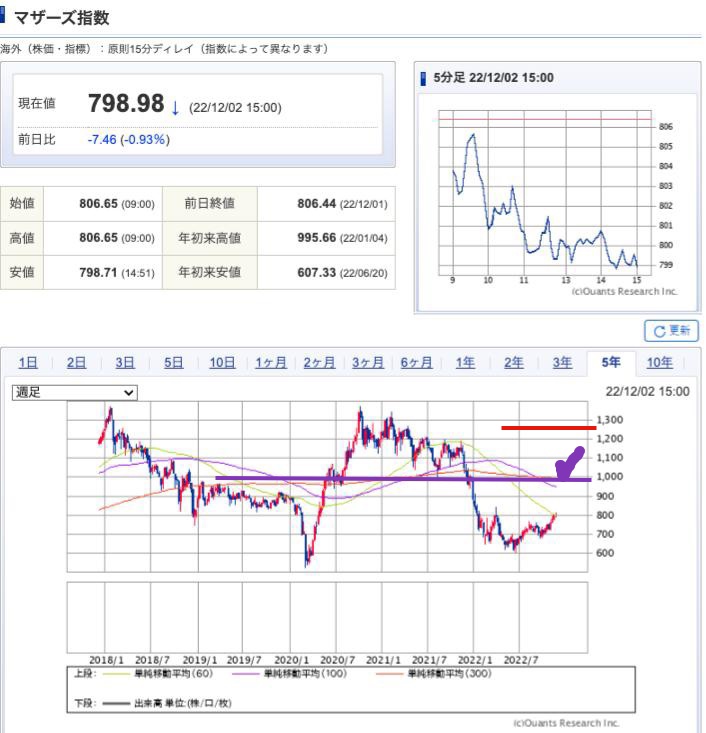Screen dimensions: 706x733
Task: Click the 22/12/02 15:00 chart timestamp
Action: 648,392
